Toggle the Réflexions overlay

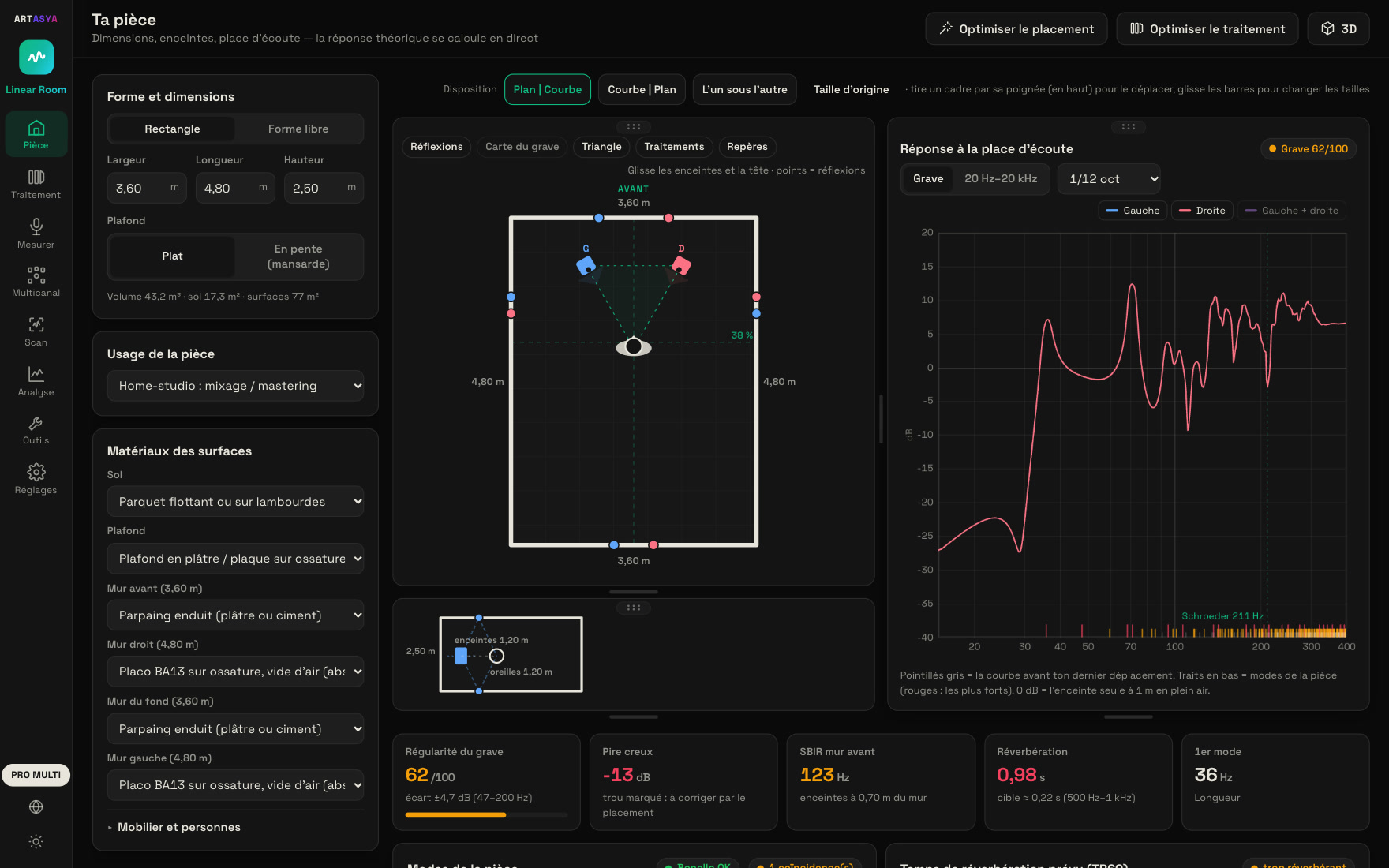[x=436, y=147]
